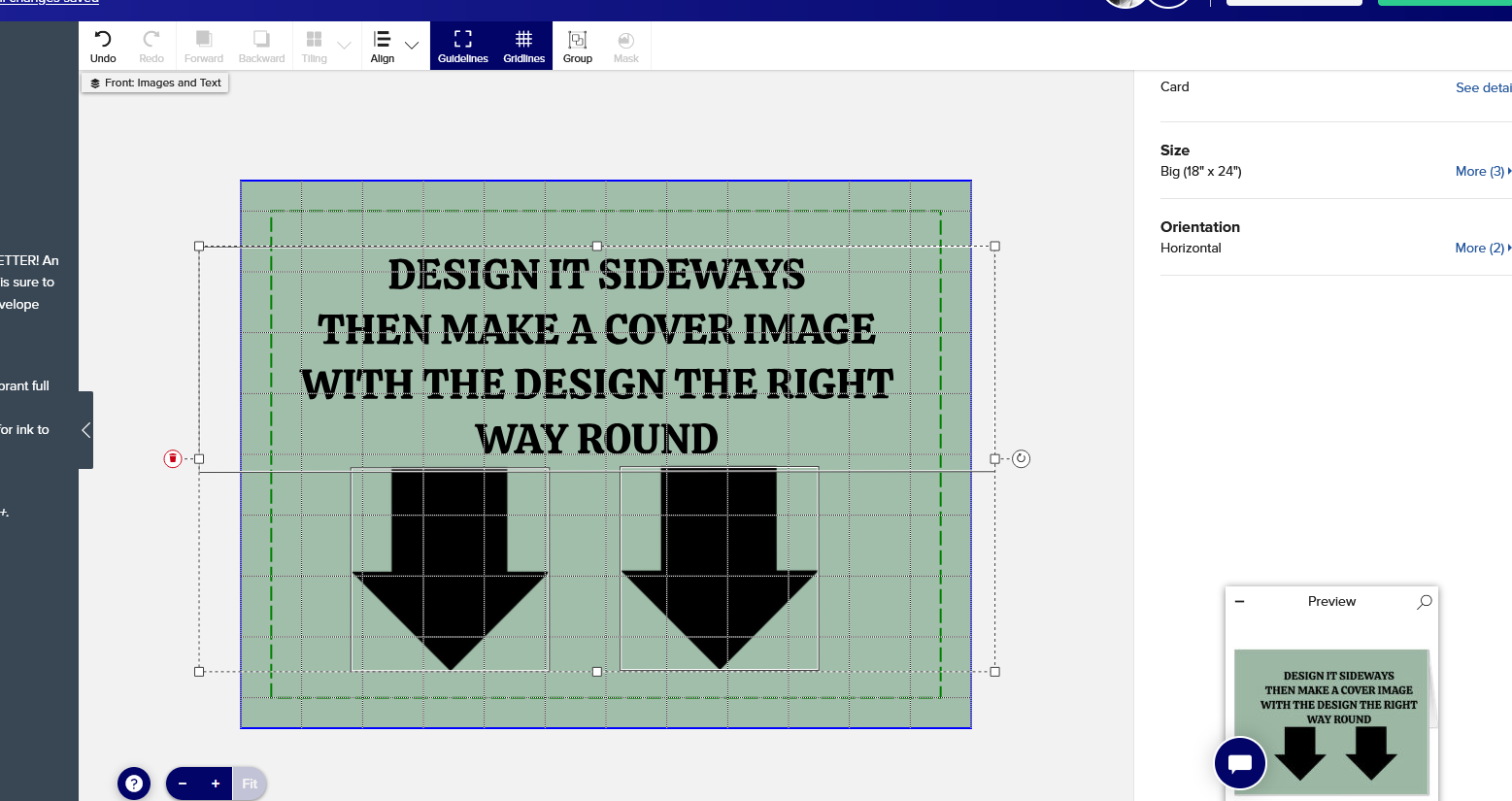This screenshot has height=801, width=1512.
Task: Select the left arrow image
Action: [450, 569]
